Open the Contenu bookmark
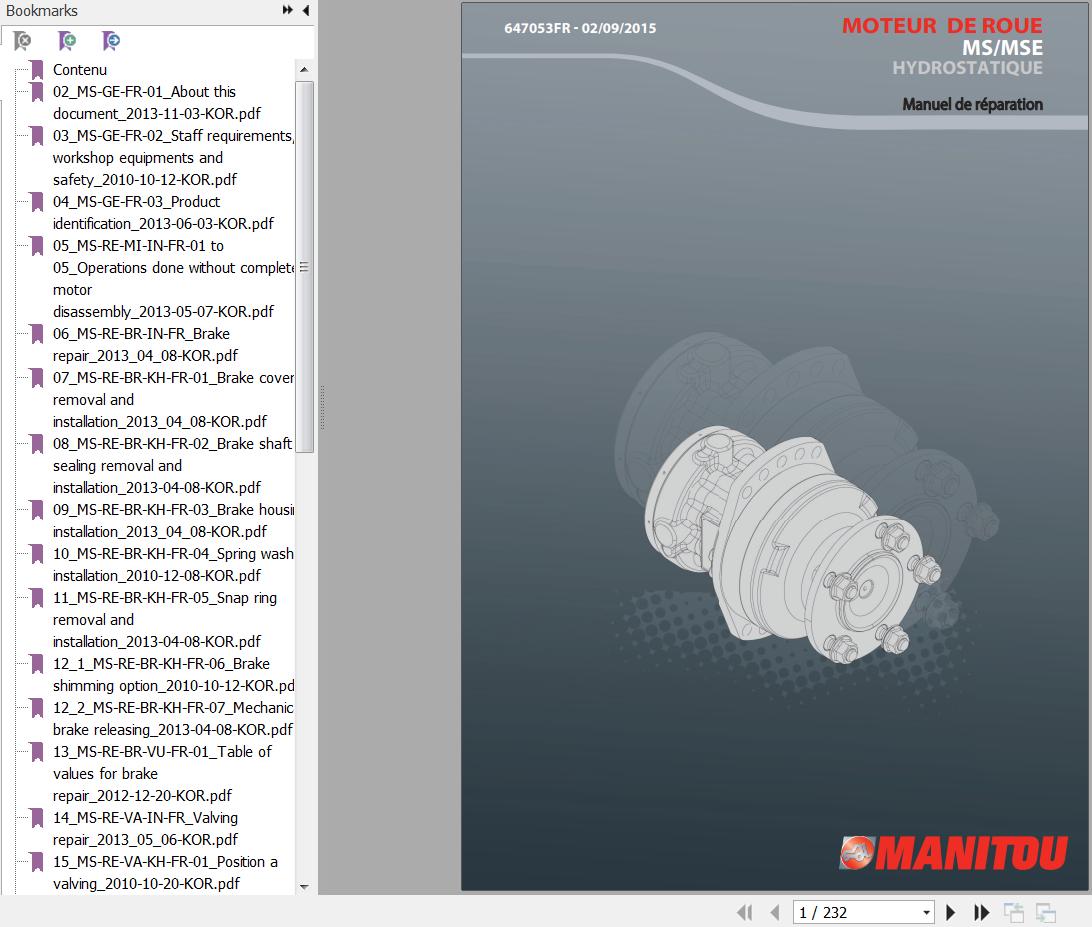 point(80,70)
